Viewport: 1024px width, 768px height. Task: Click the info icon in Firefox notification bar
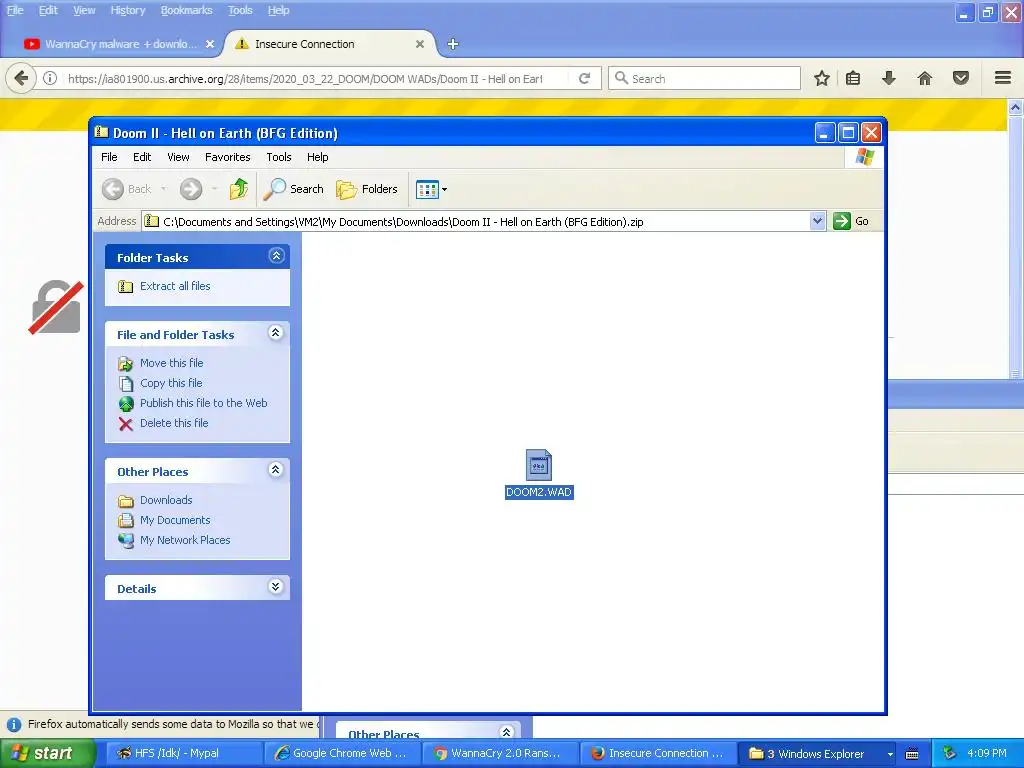tap(14, 725)
